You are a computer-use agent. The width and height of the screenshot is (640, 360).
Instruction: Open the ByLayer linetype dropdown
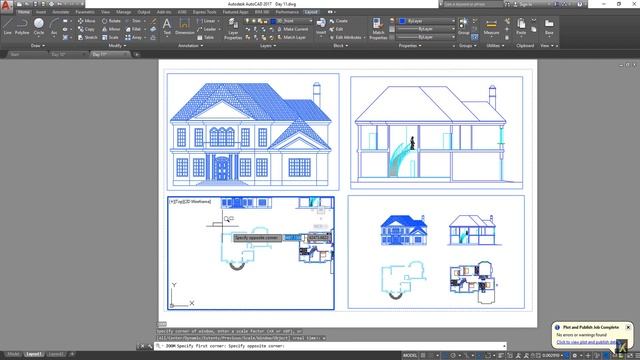coord(426,37)
